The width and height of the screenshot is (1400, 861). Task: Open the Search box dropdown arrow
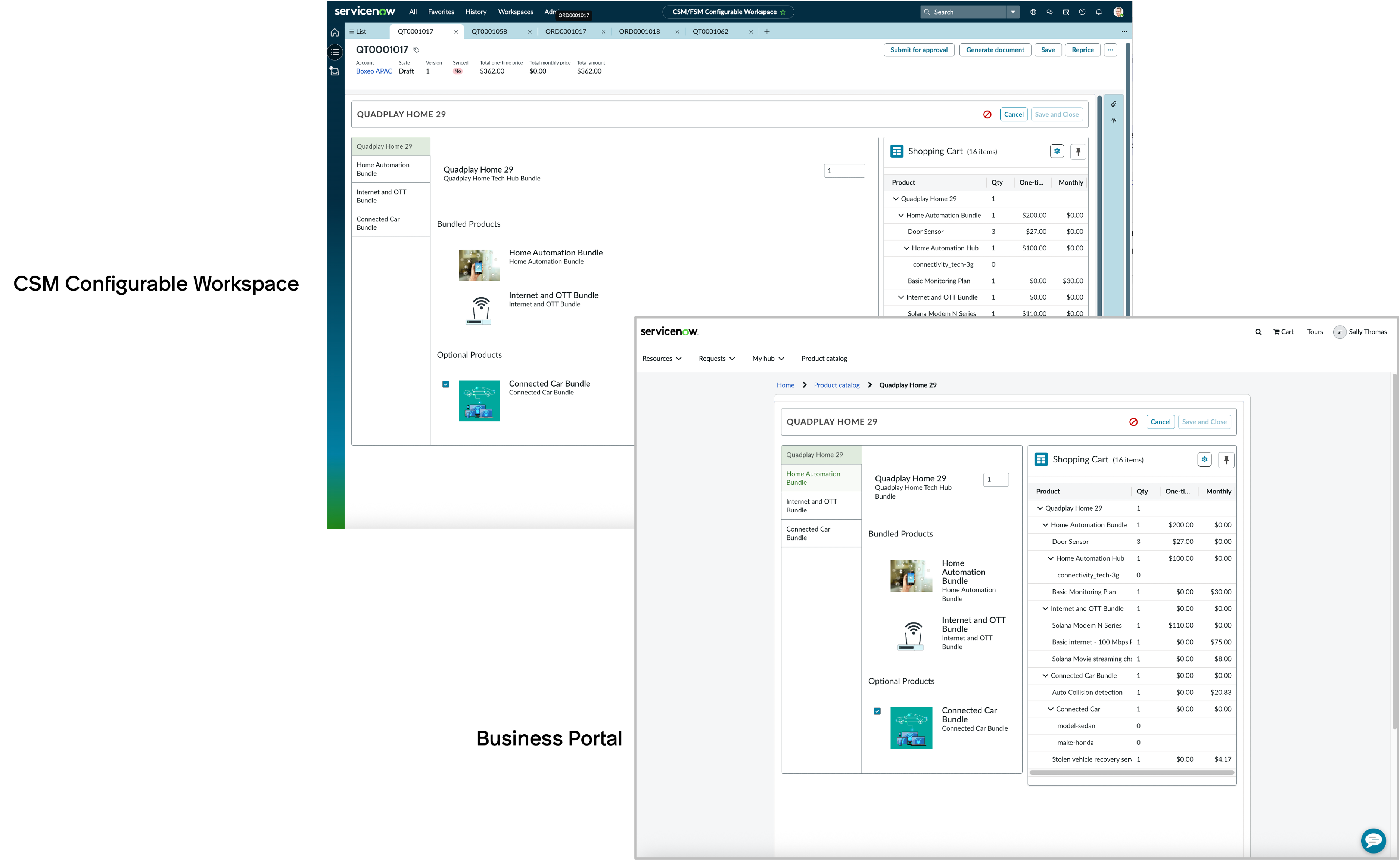(1013, 12)
